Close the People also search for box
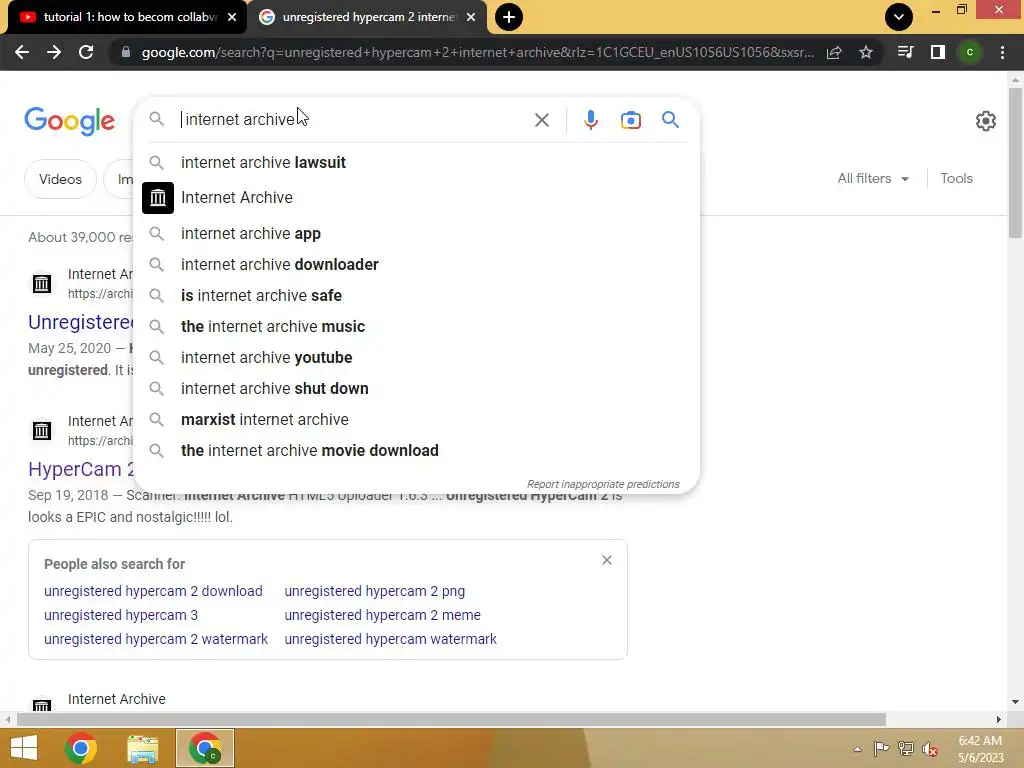This screenshot has height=768, width=1024. [607, 560]
